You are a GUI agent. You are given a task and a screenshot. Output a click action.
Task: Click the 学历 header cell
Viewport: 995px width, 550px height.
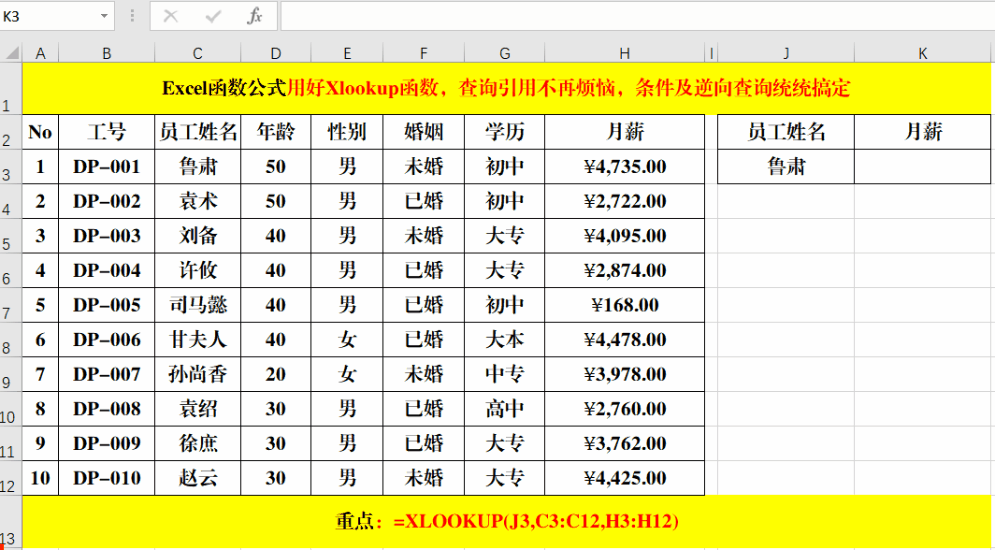pos(504,132)
